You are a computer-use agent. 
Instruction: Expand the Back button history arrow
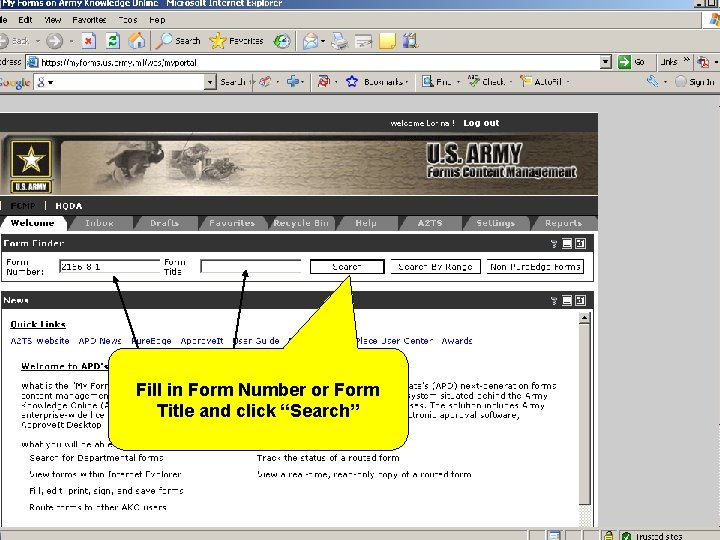(38, 41)
